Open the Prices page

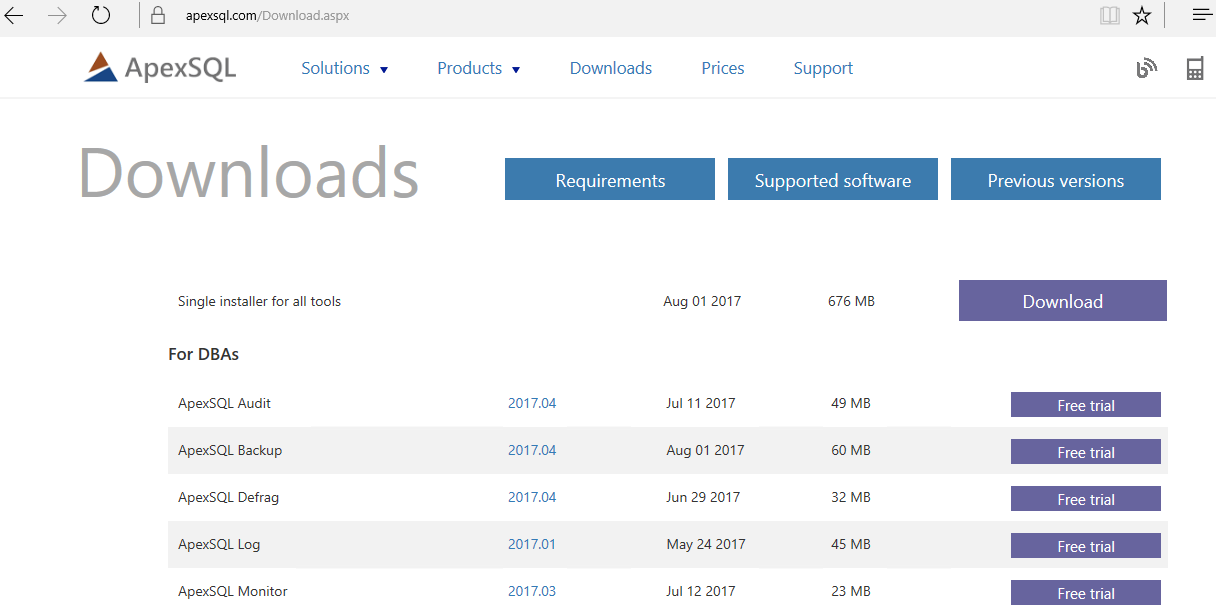pos(723,68)
